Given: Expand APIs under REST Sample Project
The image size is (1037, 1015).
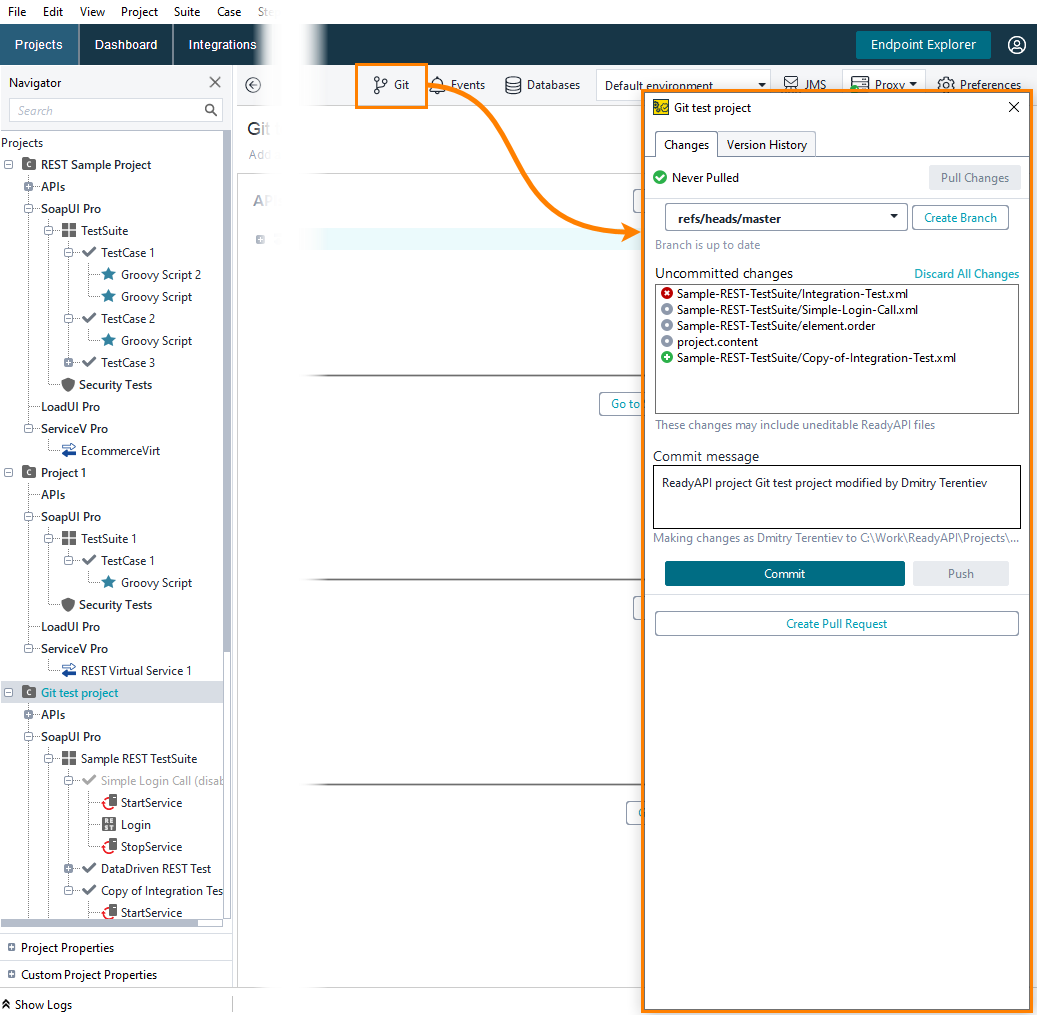Looking at the screenshot, I should coord(28,186).
